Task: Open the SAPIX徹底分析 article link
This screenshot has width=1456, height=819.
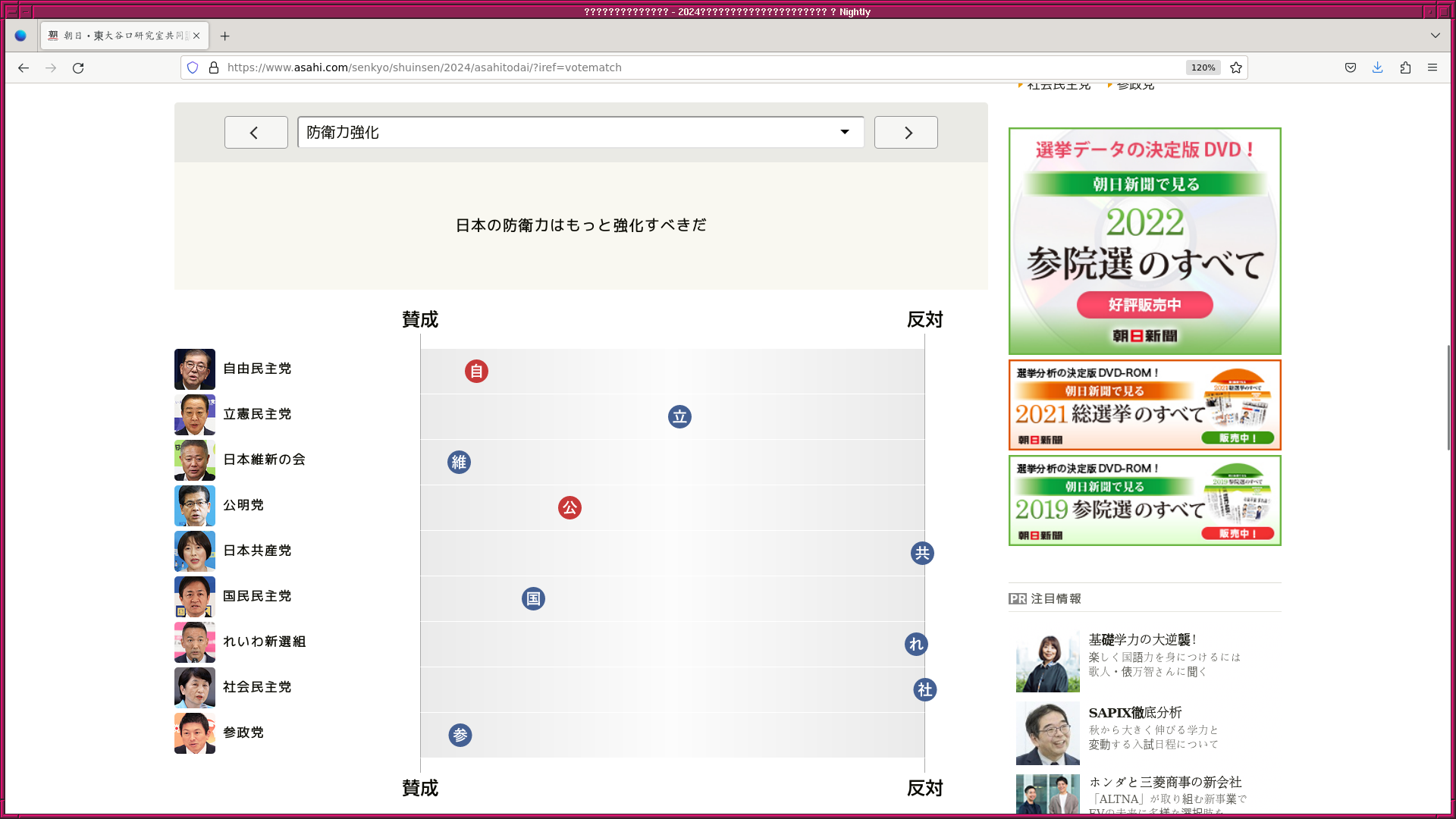Action: [x=1134, y=713]
